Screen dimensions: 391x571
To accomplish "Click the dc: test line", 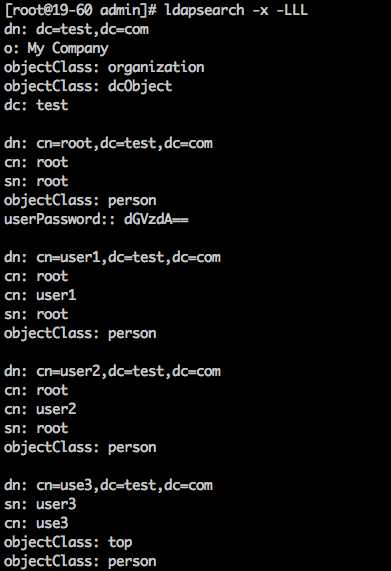I will [x=36, y=106].
